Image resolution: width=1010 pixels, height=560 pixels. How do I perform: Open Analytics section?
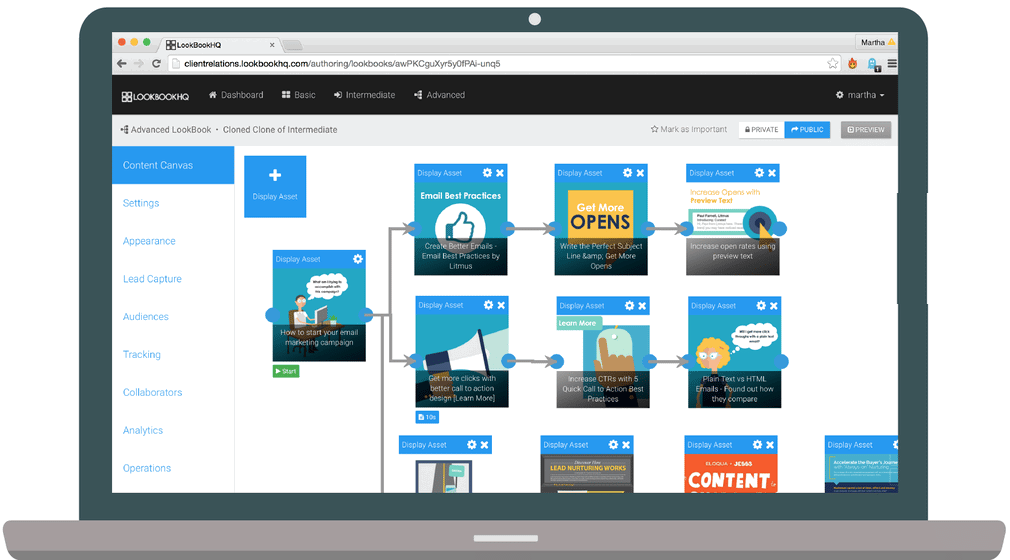pos(143,430)
